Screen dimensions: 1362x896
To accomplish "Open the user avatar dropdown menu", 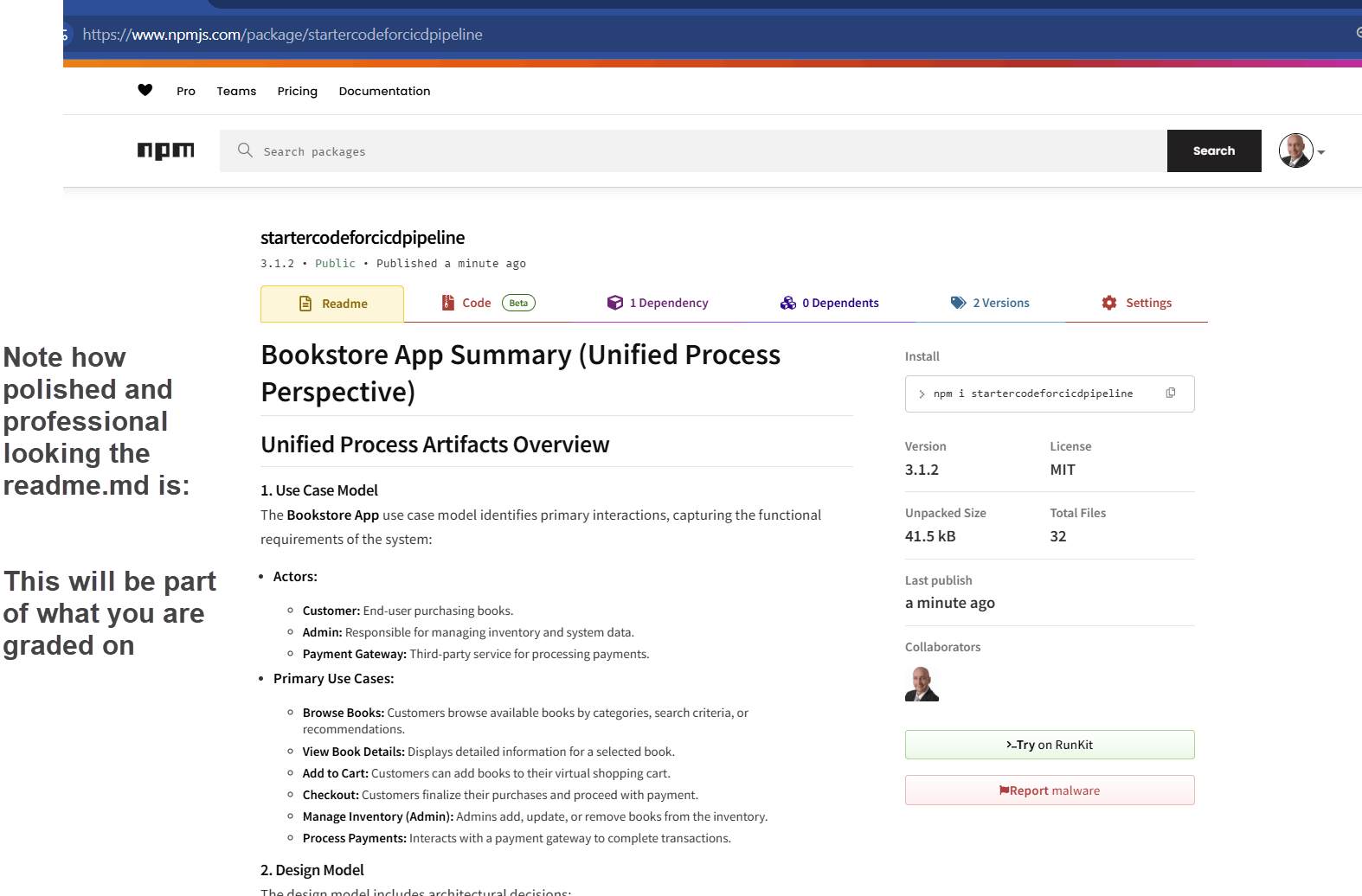I will pyautogui.click(x=1302, y=151).
